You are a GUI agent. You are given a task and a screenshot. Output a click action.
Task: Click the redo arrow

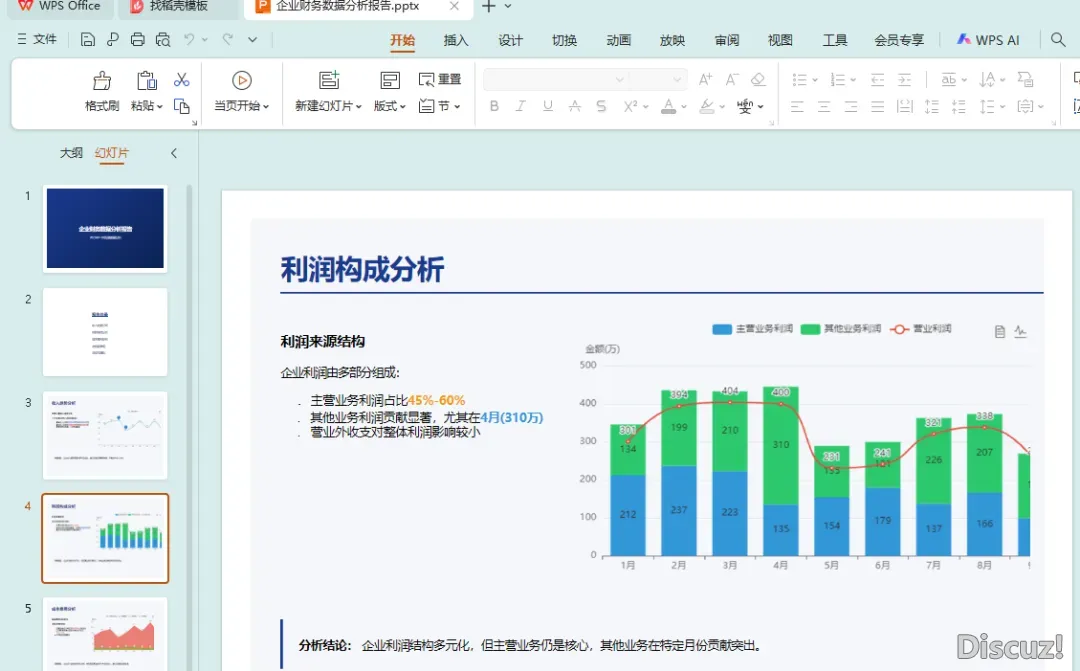click(228, 39)
